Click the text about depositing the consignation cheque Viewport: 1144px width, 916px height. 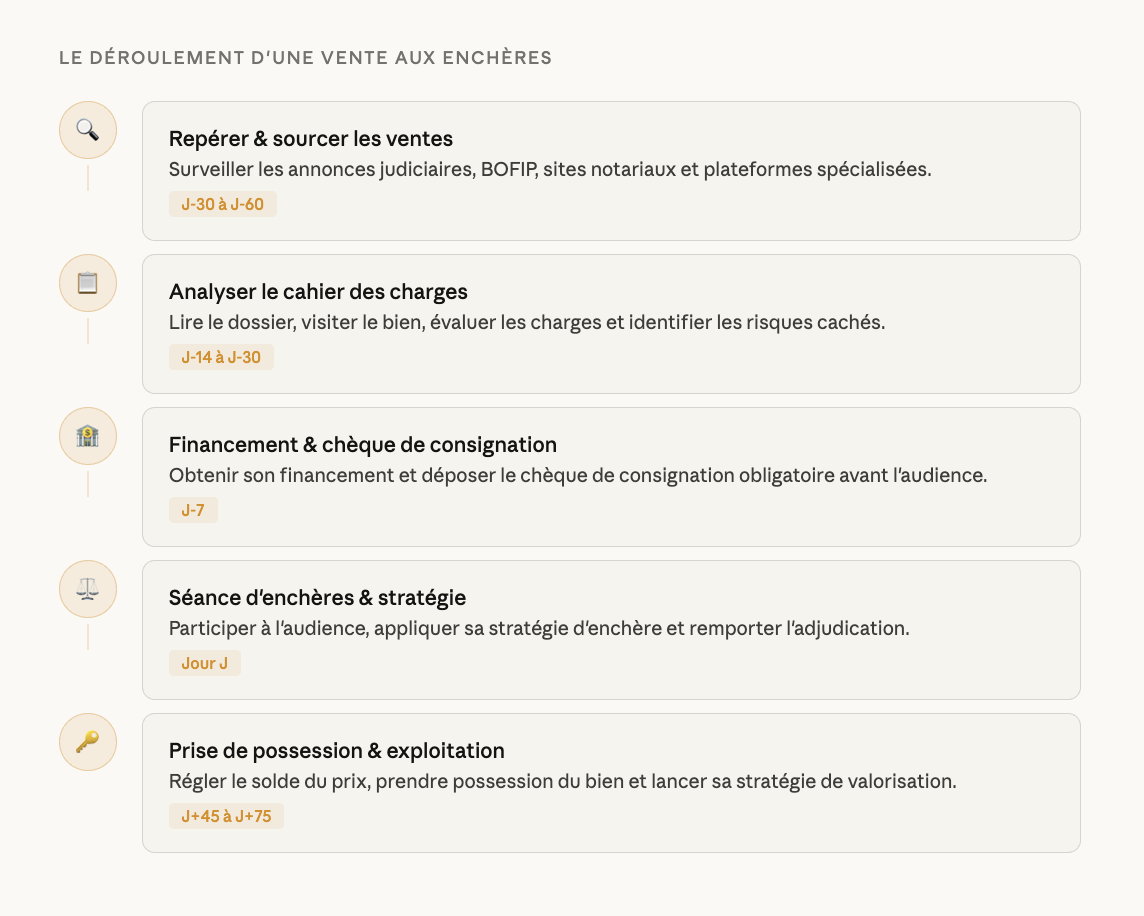tap(578, 475)
